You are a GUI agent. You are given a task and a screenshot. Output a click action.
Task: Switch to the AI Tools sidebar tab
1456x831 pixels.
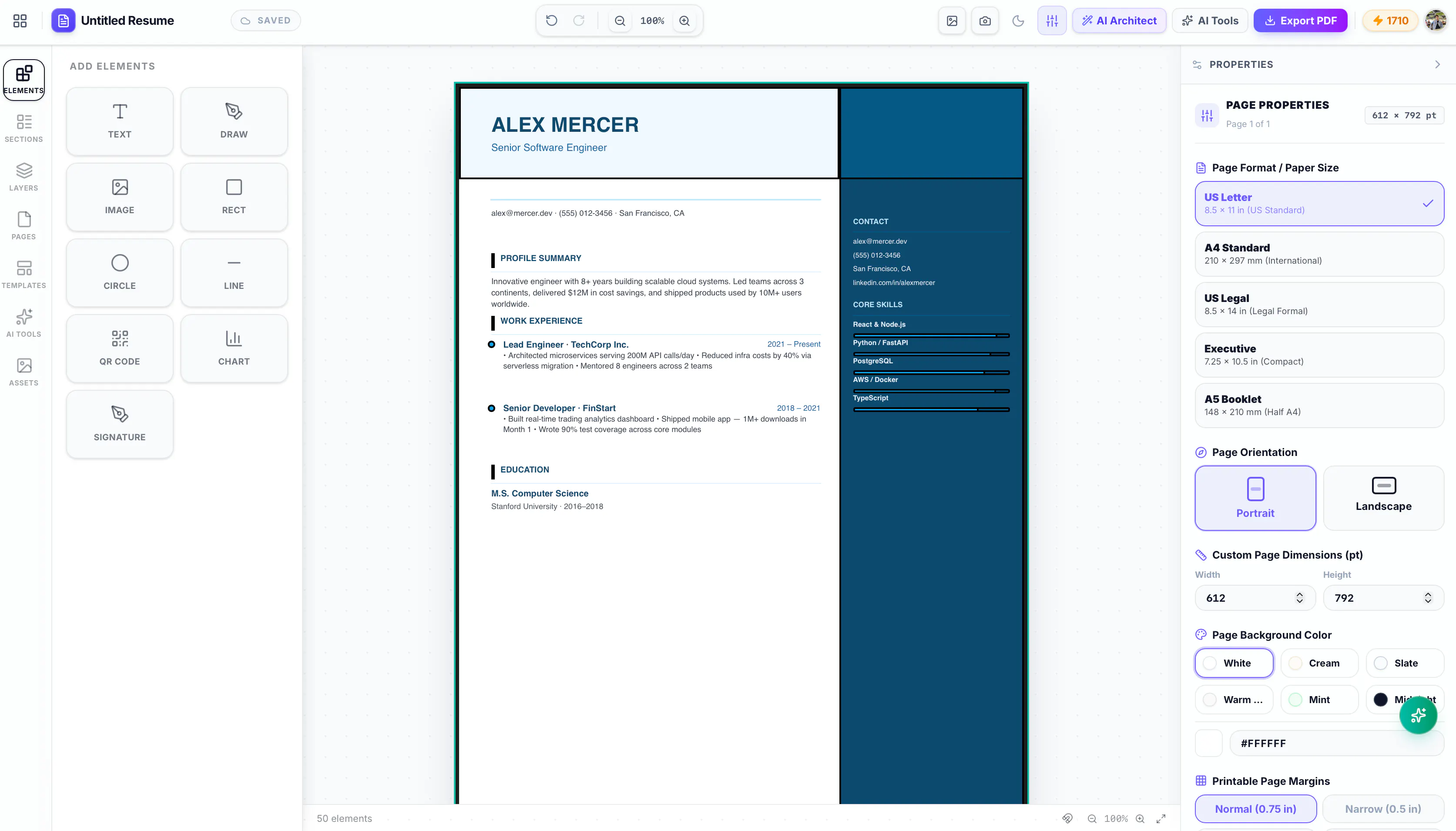coord(24,323)
